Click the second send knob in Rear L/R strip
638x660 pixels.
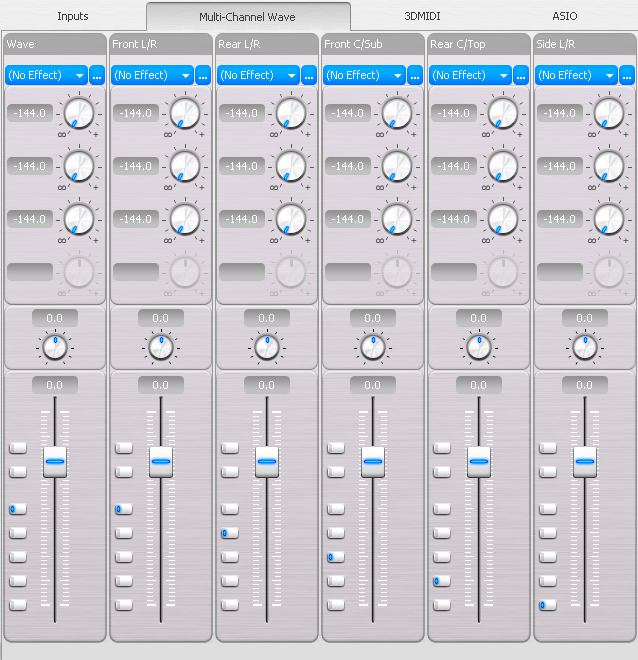point(289,166)
